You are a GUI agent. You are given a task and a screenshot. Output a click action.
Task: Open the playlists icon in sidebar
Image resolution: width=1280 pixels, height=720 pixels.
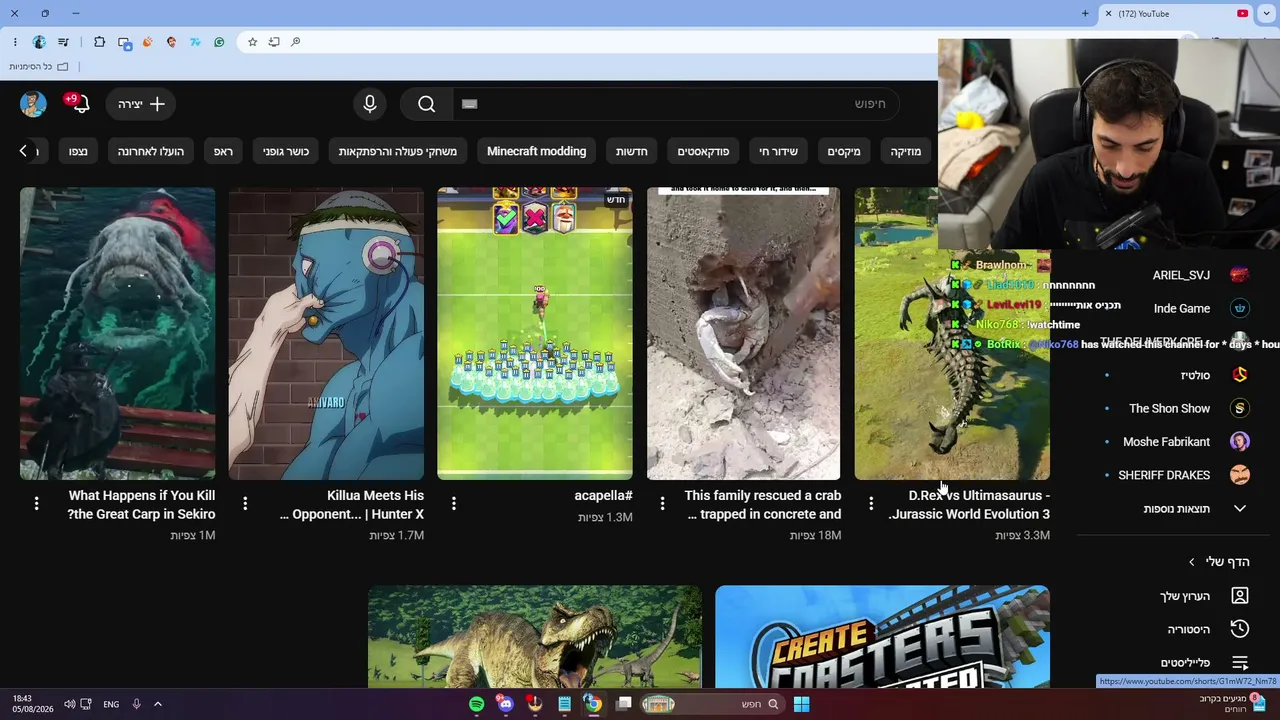pyautogui.click(x=1240, y=663)
